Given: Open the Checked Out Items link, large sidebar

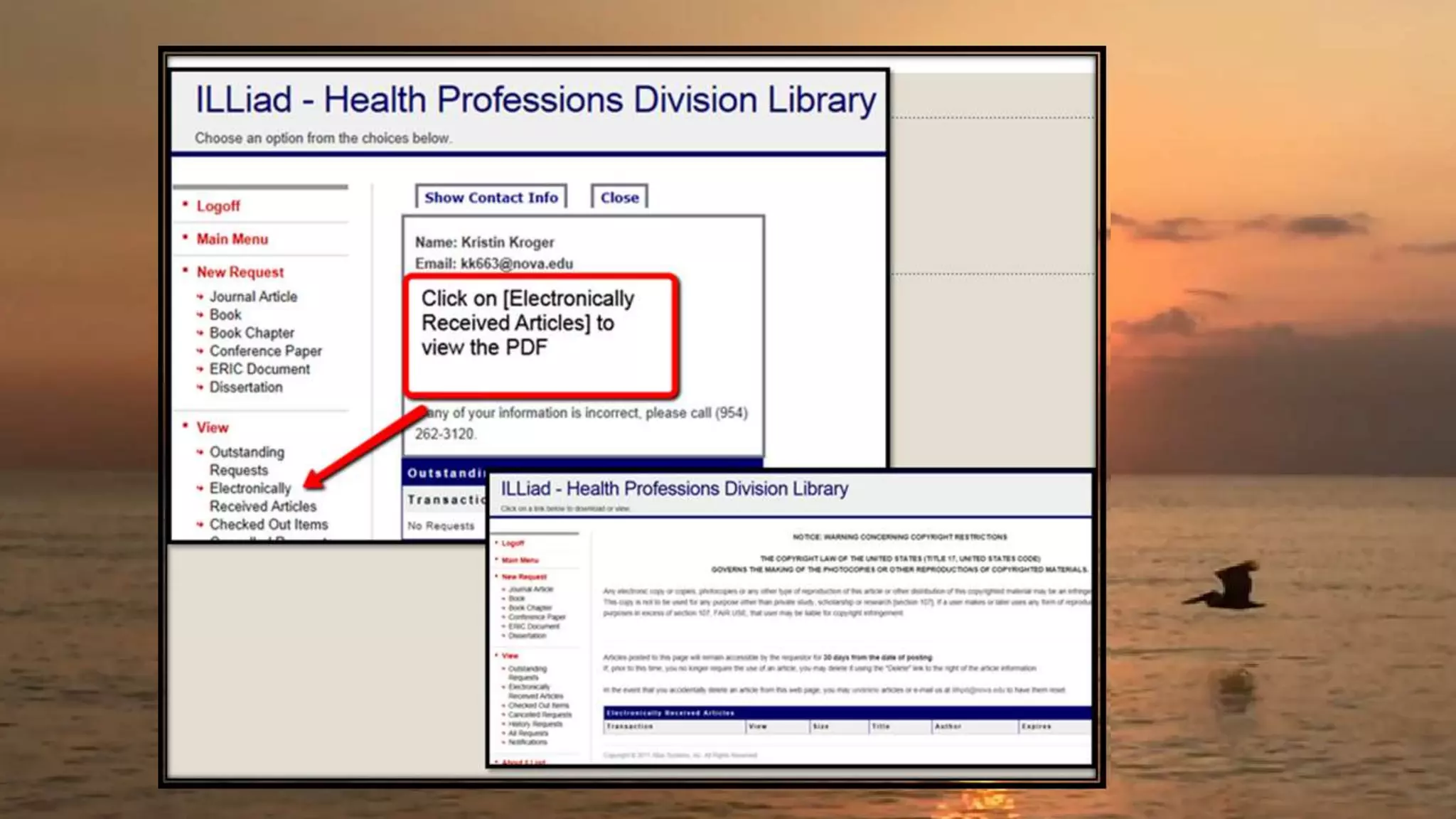Looking at the screenshot, I should pos(268,525).
